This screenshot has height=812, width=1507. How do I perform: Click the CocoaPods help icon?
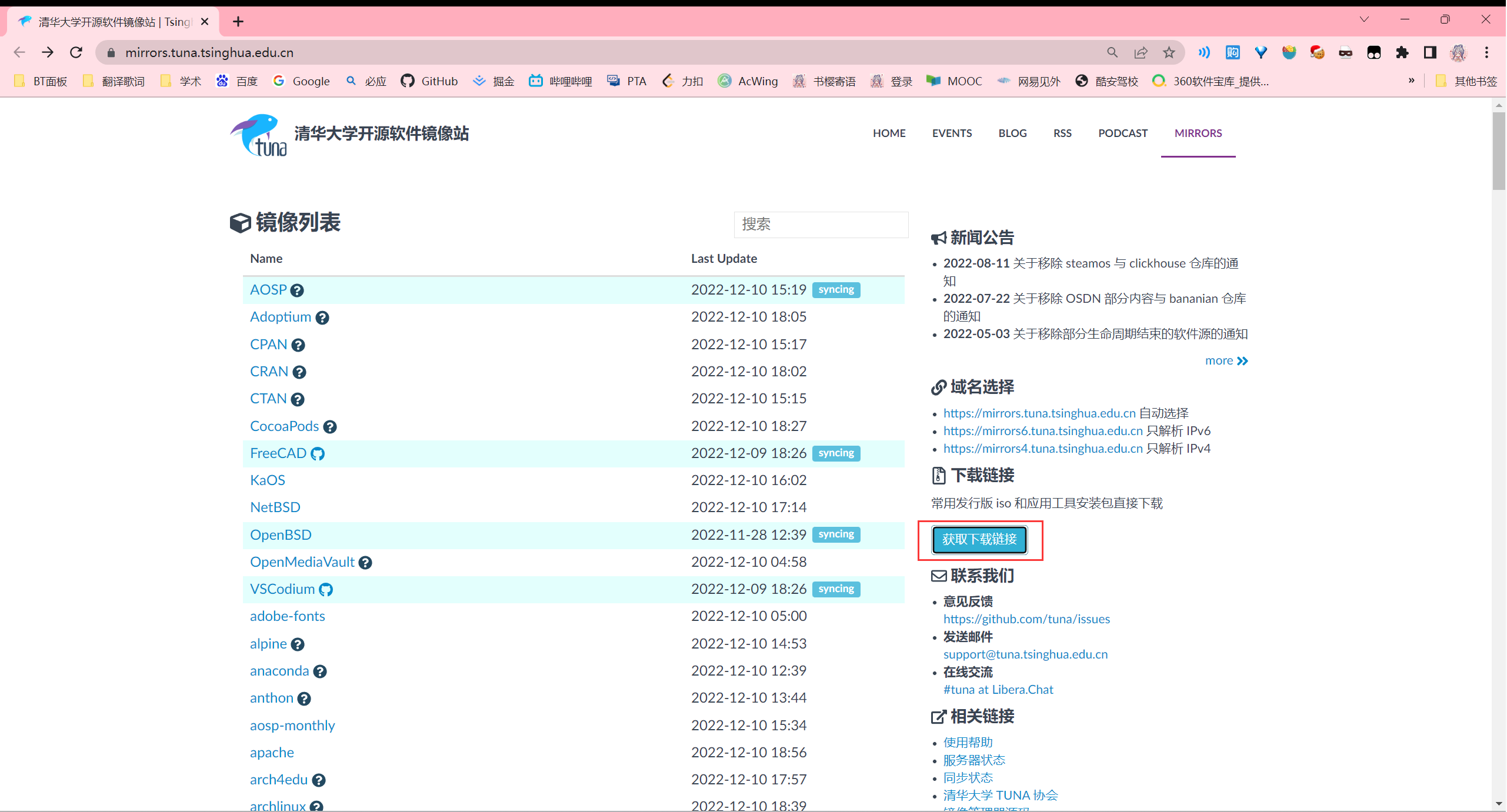click(330, 427)
